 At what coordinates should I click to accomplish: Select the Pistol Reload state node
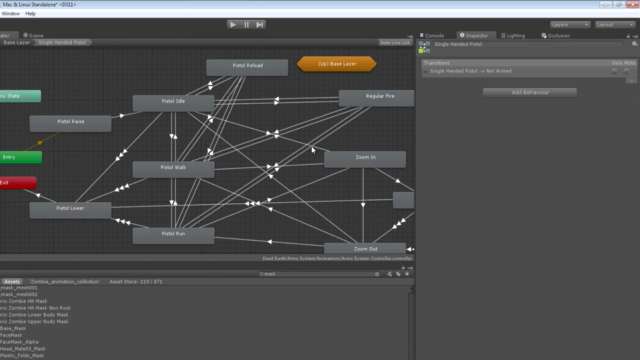247,67
